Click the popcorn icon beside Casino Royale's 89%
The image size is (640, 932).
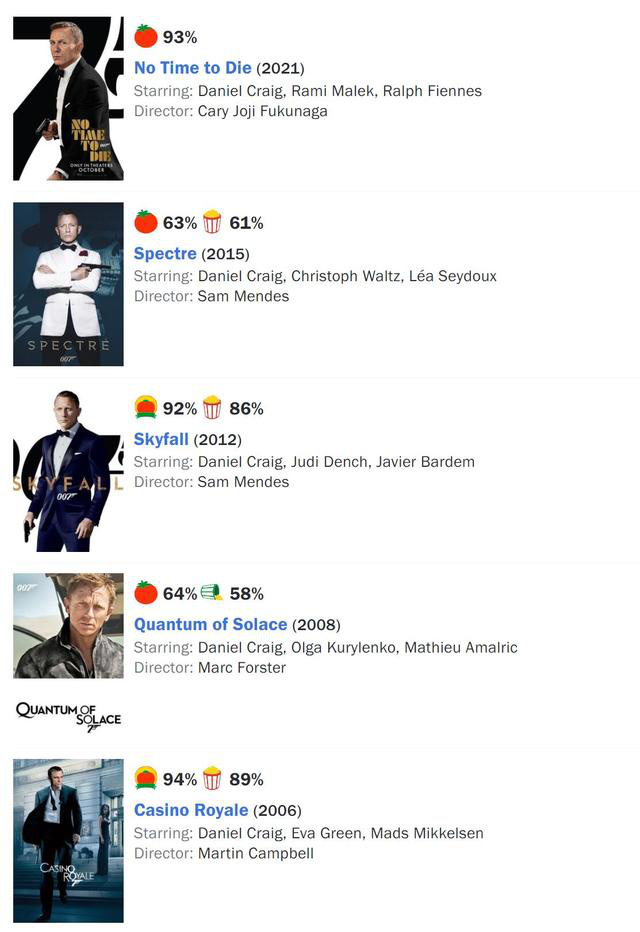tap(212, 779)
